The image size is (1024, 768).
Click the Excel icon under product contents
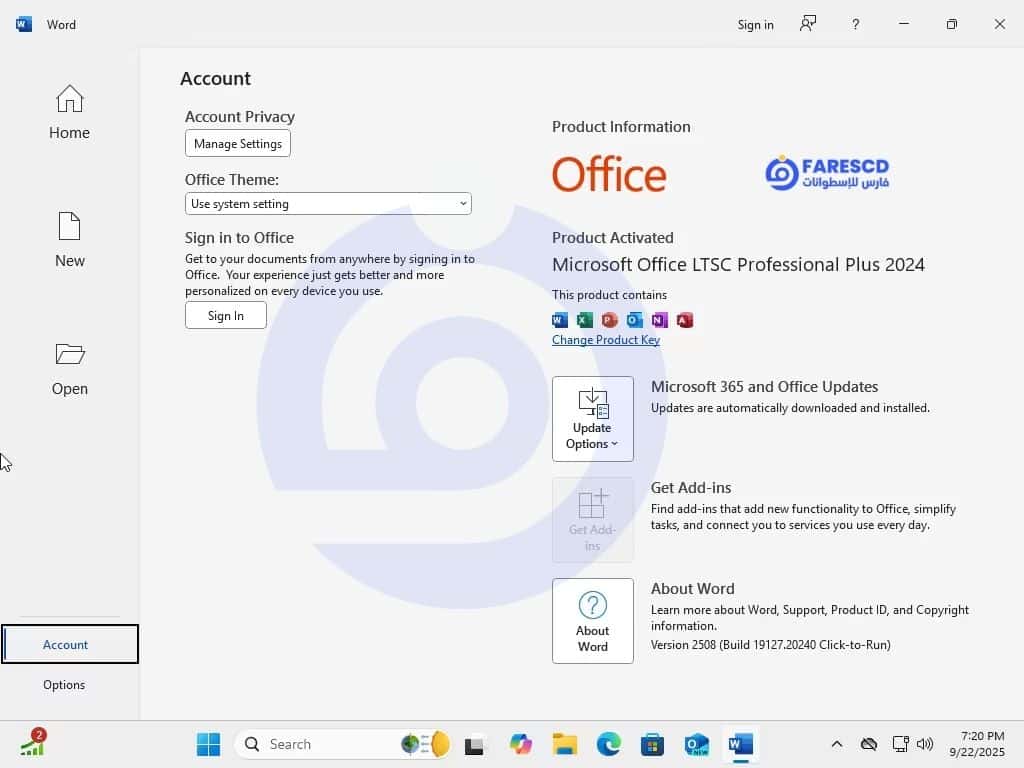point(585,320)
